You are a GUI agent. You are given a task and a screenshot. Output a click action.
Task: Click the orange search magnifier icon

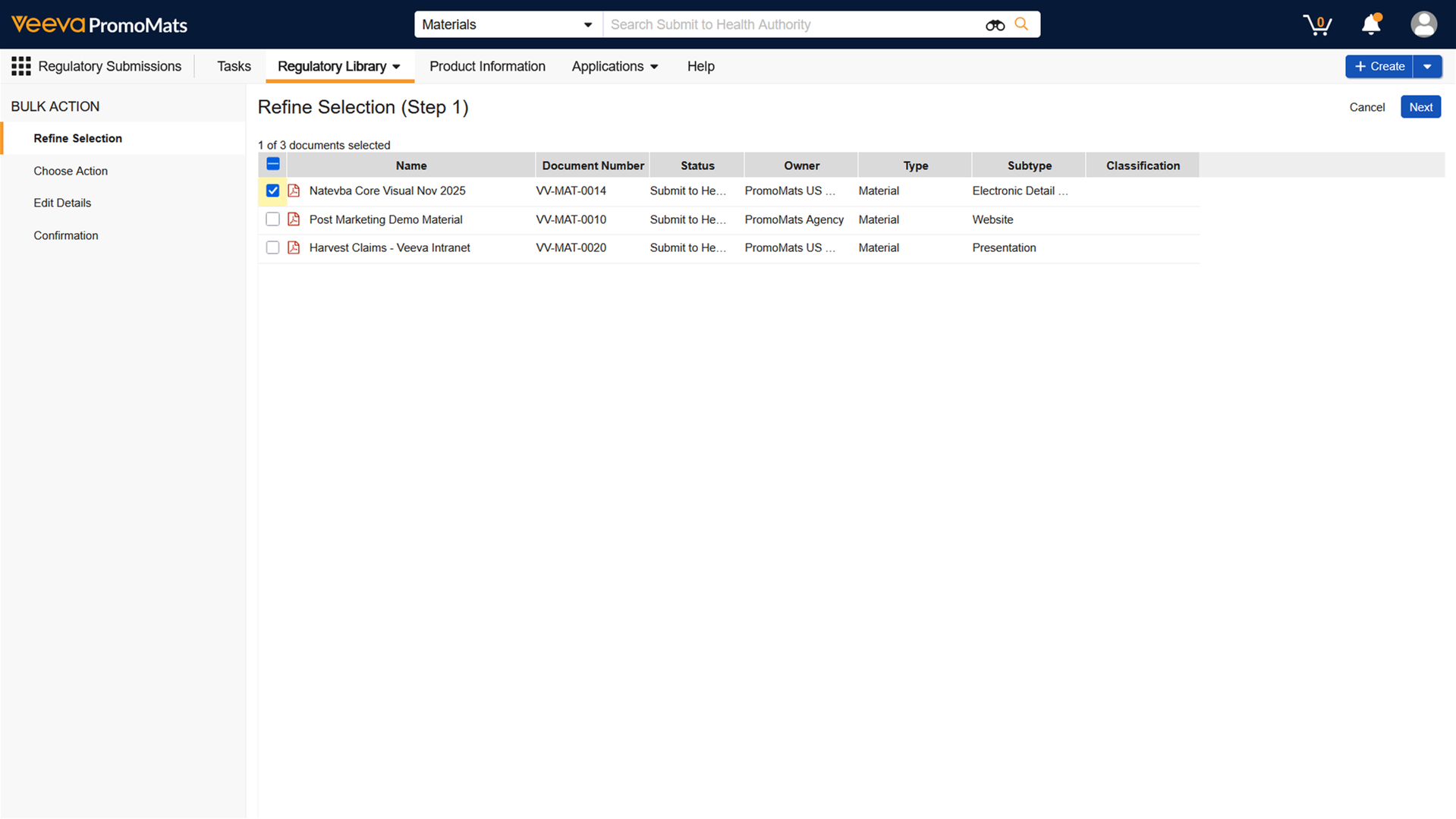pyautogui.click(x=1021, y=24)
